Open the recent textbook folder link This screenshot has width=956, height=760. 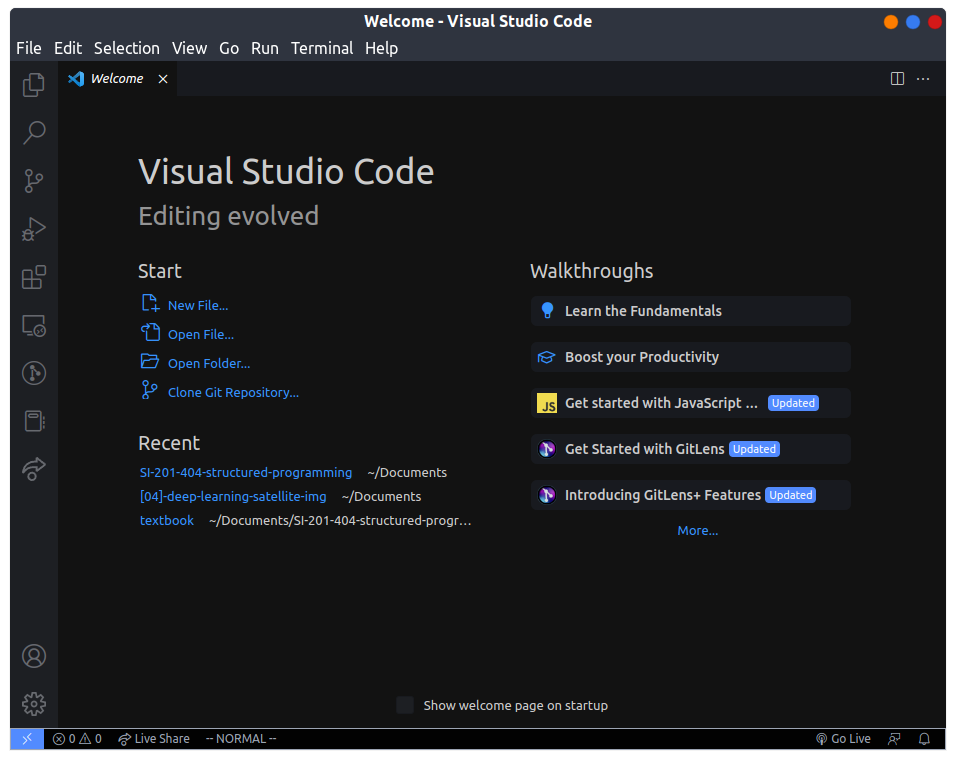(x=166, y=520)
